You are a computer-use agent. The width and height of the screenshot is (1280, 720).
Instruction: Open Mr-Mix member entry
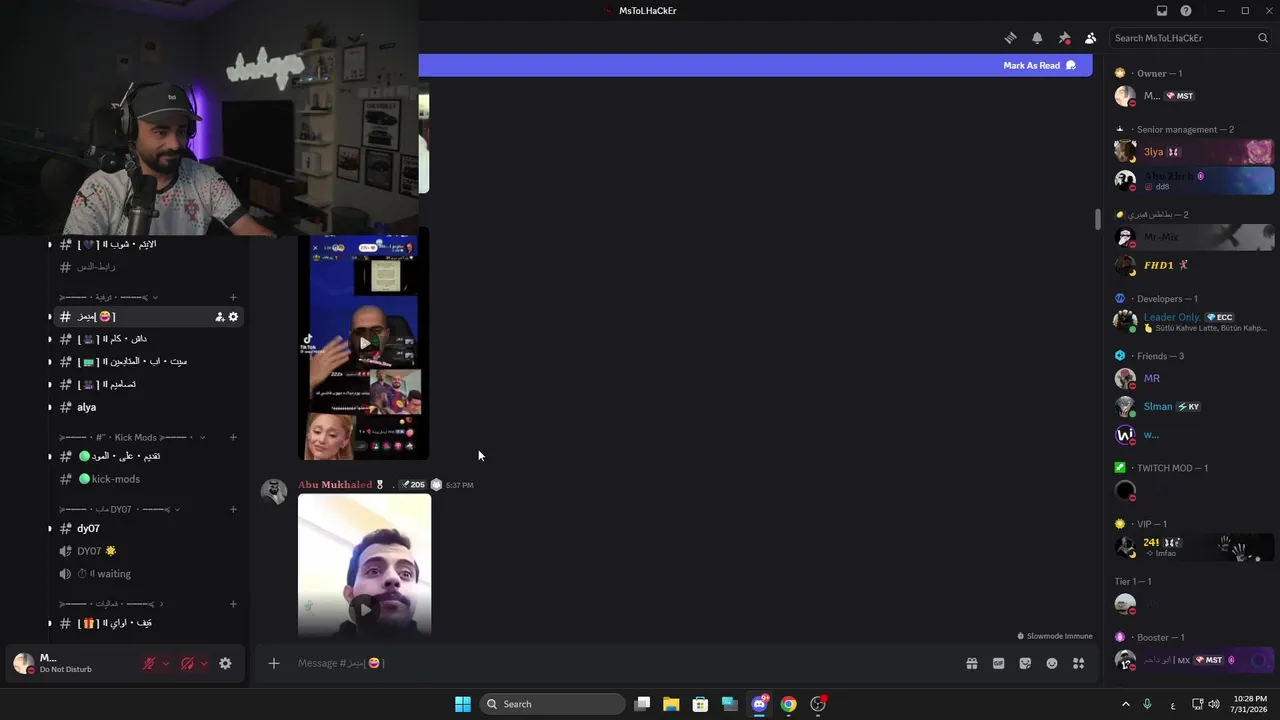[x=1194, y=237]
